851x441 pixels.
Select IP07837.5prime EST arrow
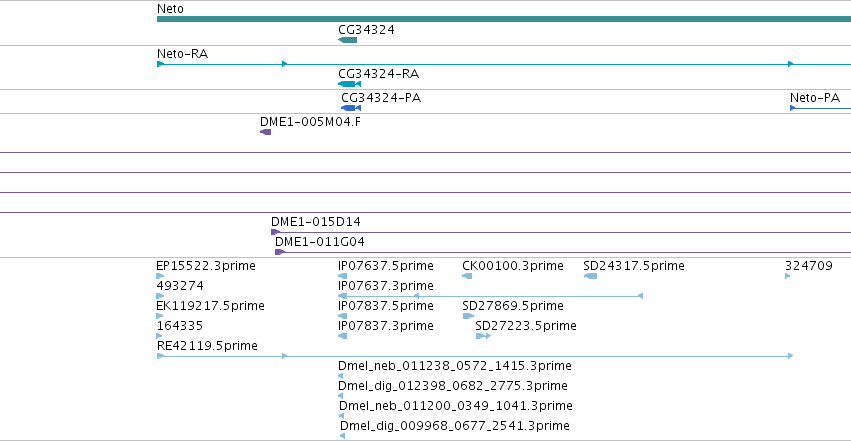click(x=342, y=316)
